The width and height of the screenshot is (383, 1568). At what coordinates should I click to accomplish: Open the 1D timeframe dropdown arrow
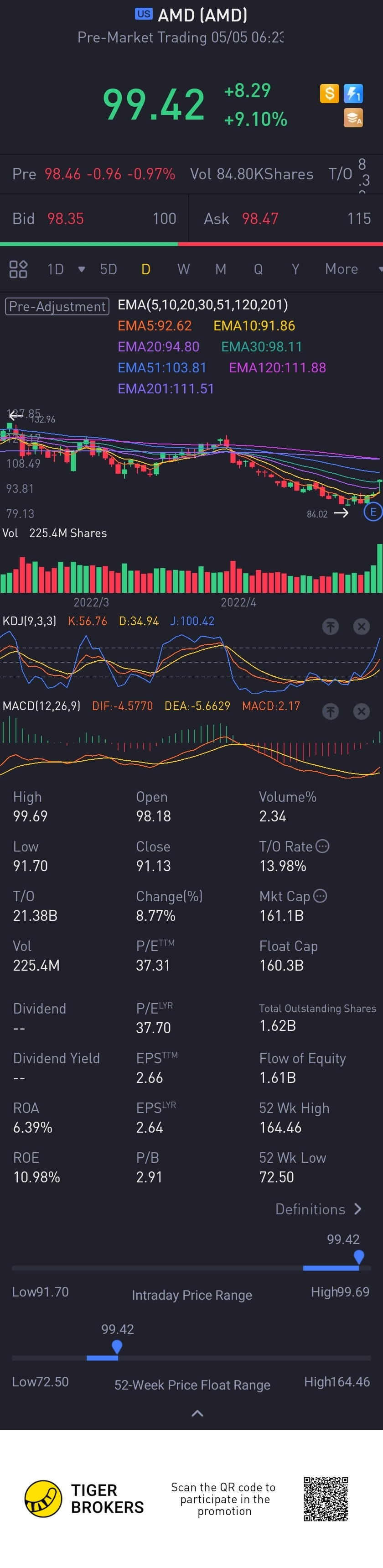82,269
